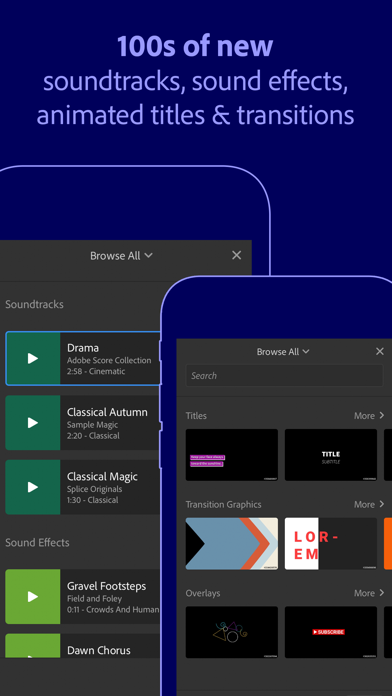The width and height of the screenshot is (392, 696).
Task: Open Browse All dropdown in soundtracks panel
Action: pyautogui.click(x=121, y=256)
